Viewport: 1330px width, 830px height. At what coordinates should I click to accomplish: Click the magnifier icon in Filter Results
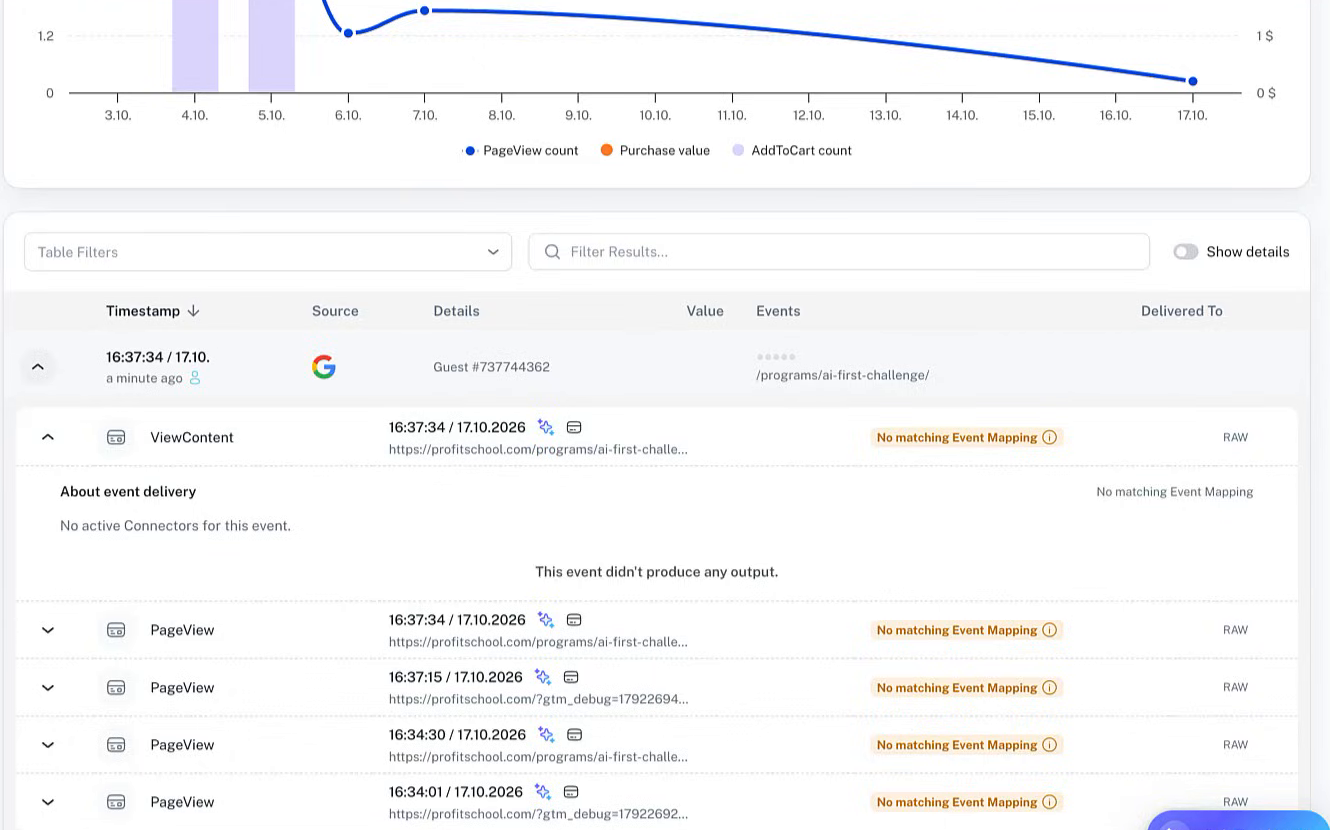pos(552,252)
